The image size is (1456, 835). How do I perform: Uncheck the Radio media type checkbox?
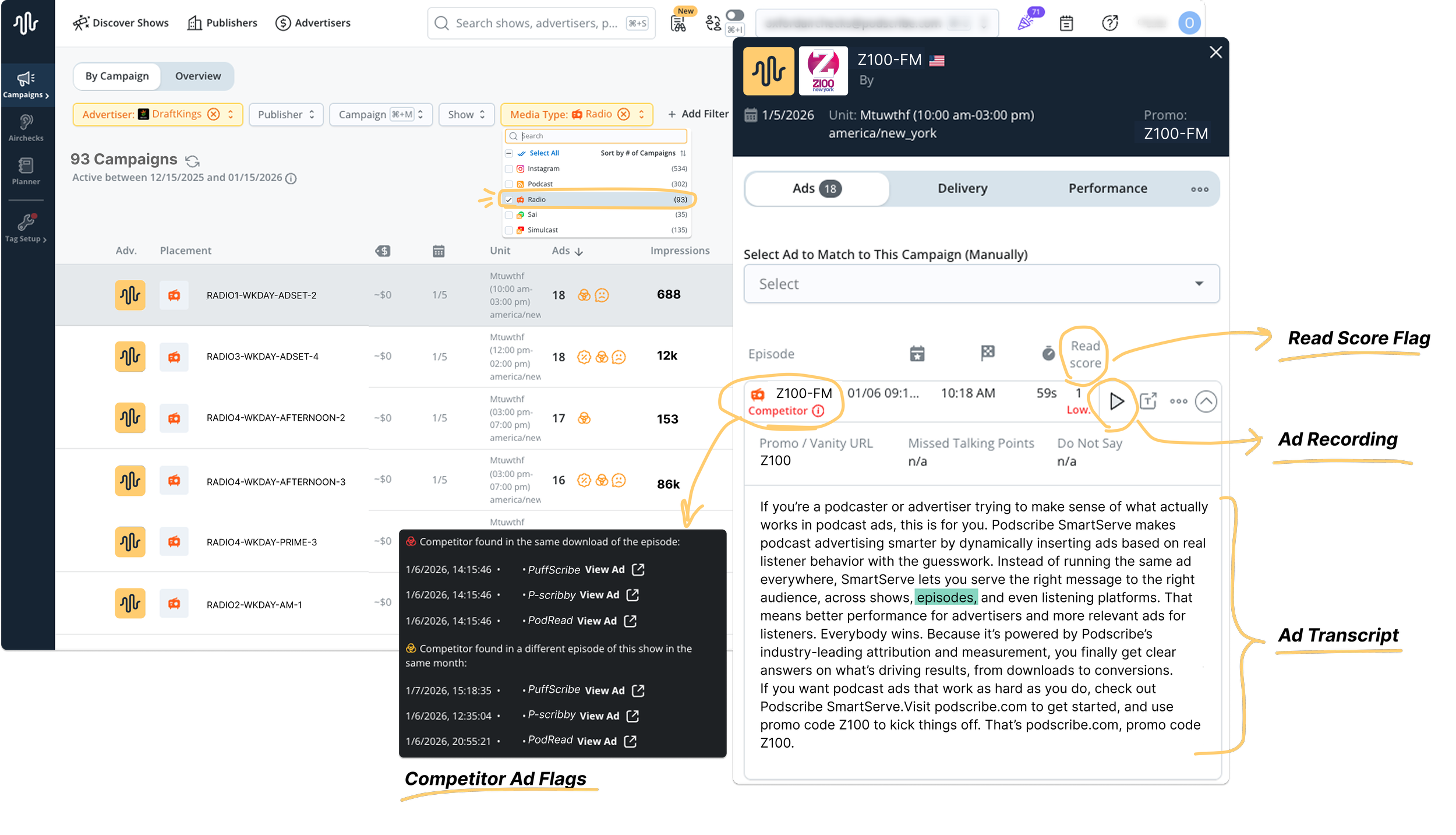click(x=509, y=199)
